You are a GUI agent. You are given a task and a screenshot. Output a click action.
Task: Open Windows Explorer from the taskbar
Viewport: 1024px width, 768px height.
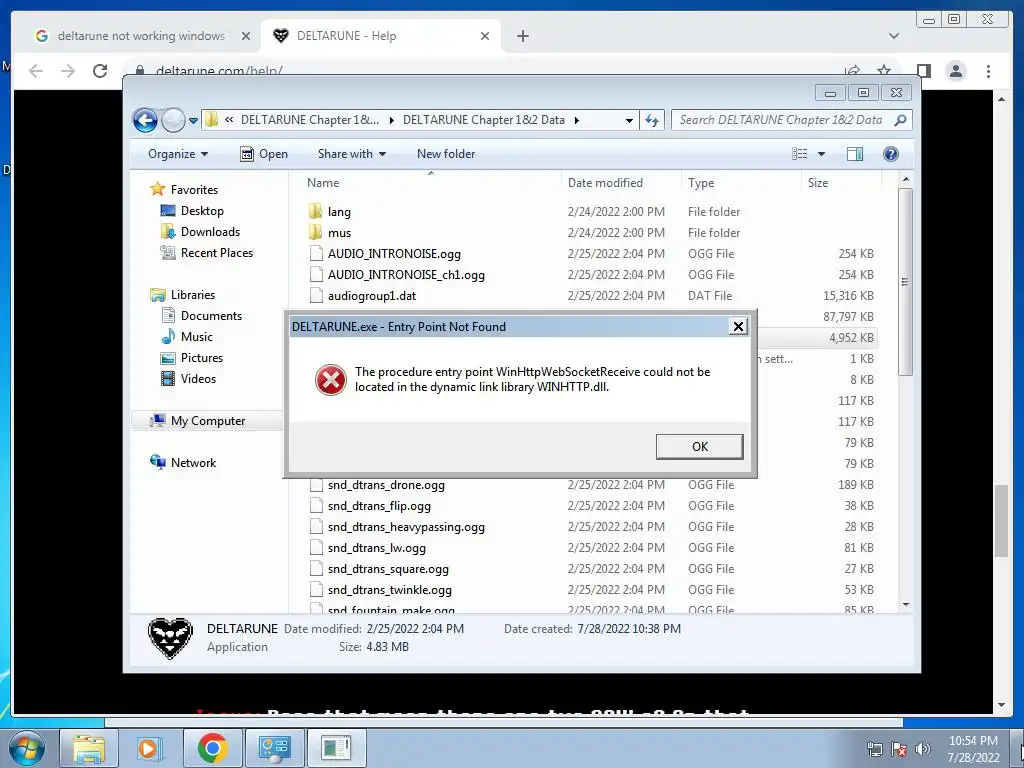click(x=89, y=748)
